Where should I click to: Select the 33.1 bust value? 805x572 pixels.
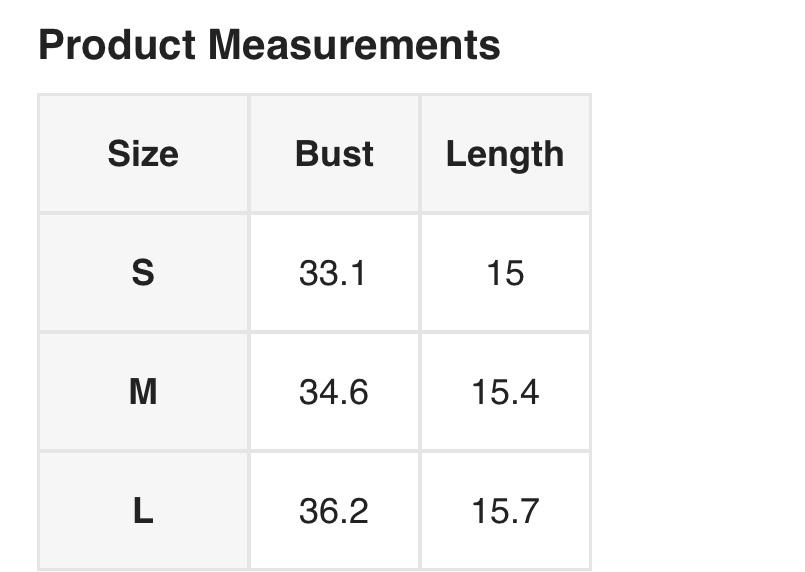334,272
